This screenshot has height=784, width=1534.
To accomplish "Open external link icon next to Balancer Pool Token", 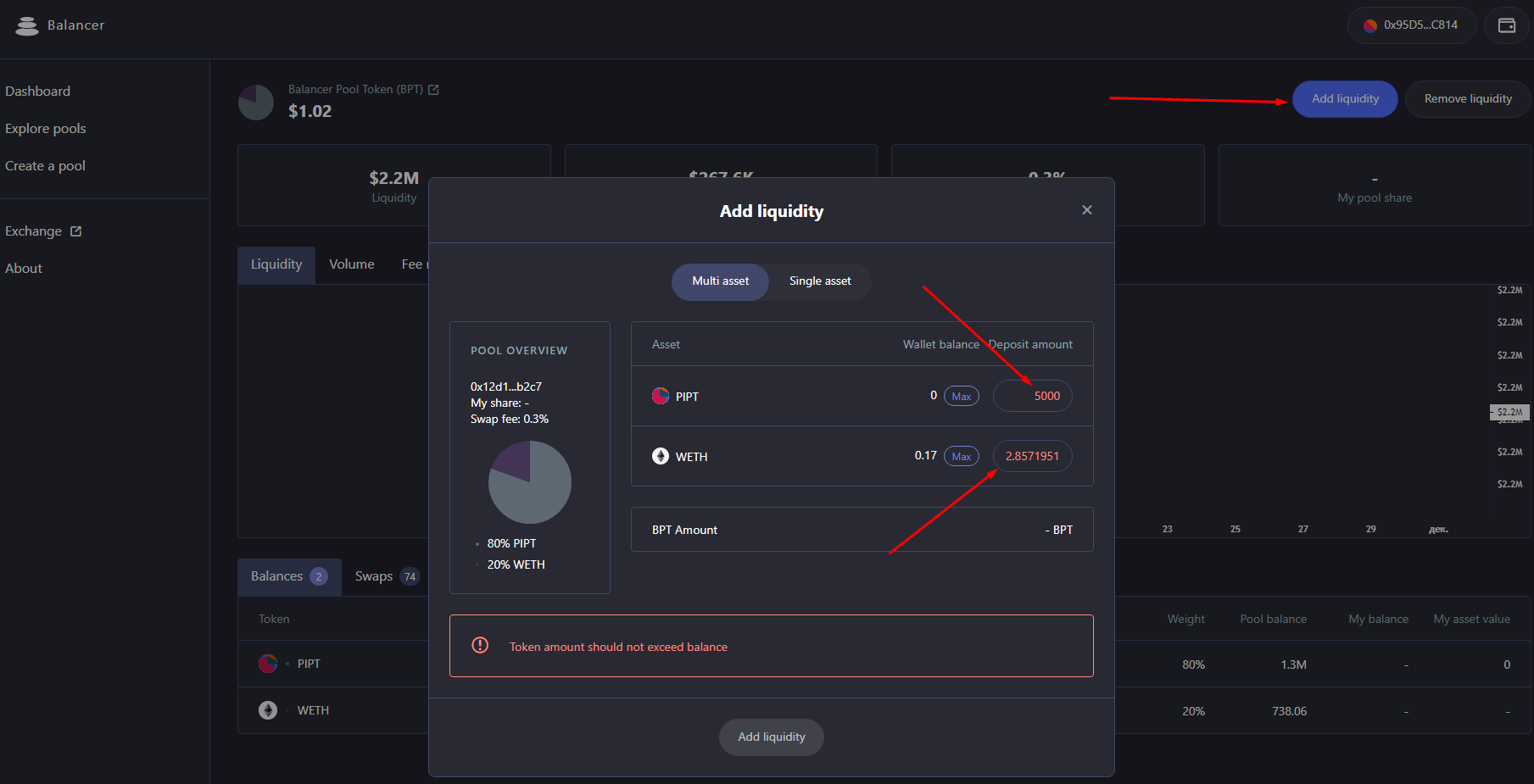I will (433, 89).
